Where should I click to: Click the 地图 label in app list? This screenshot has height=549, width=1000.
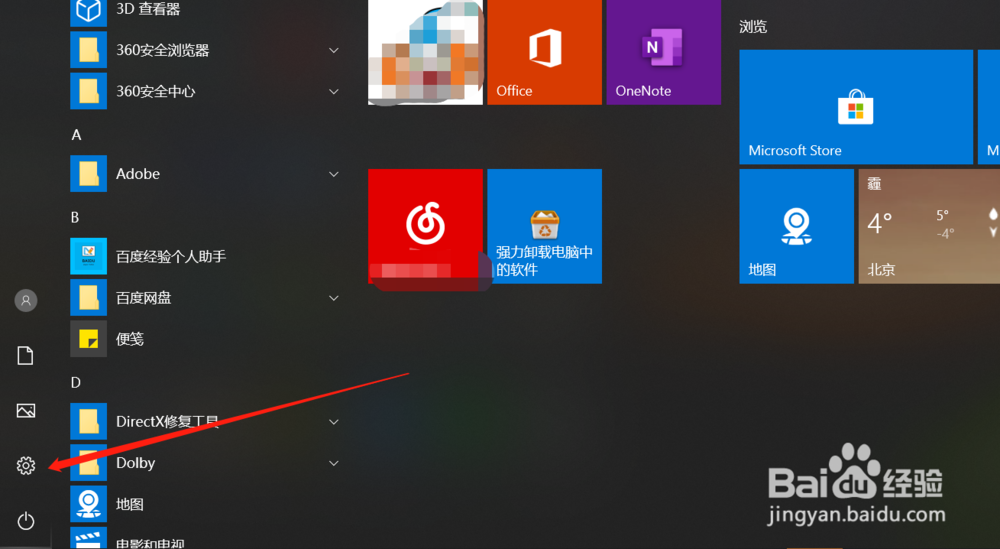(x=129, y=504)
